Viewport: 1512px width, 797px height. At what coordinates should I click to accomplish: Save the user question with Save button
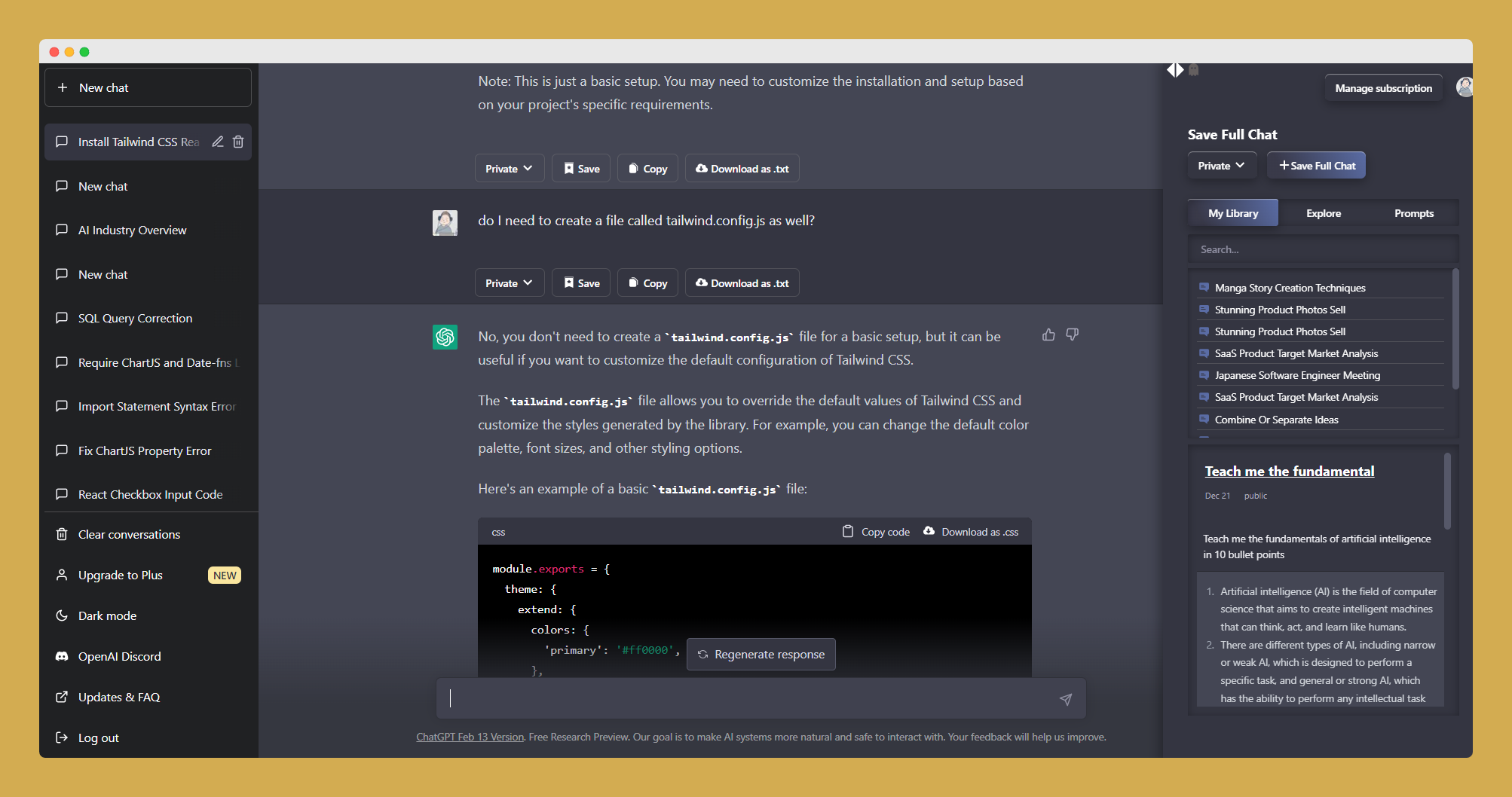(x=581, y=283)
